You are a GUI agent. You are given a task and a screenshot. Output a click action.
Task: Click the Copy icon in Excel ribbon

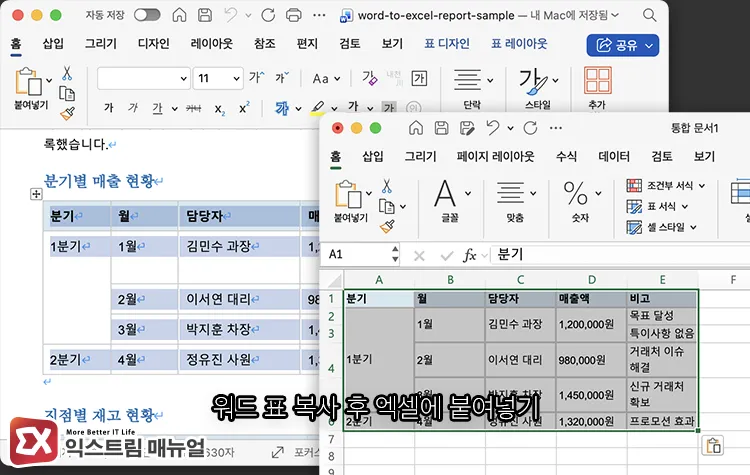pyautogui.click(x=386, y=206)
